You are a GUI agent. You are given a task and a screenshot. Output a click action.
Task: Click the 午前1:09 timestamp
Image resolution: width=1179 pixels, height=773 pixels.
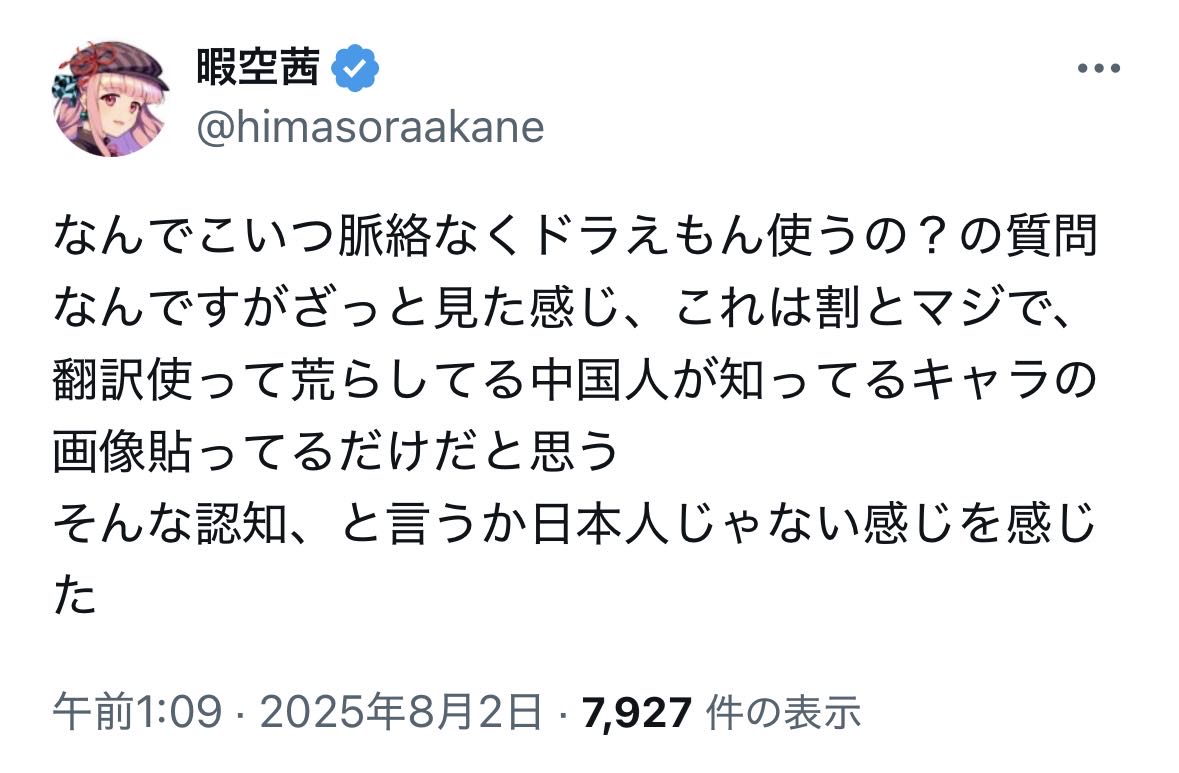[x=138, y=711]
